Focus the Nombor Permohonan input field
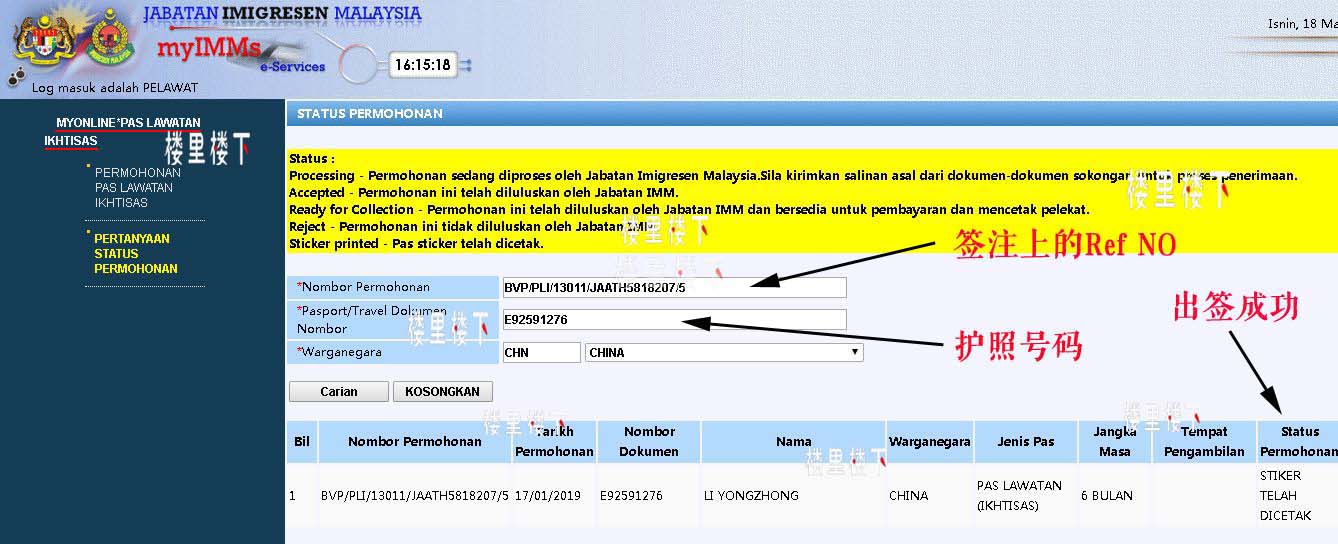Viewport: 1338px width, 544px height. tap(674, 288)
